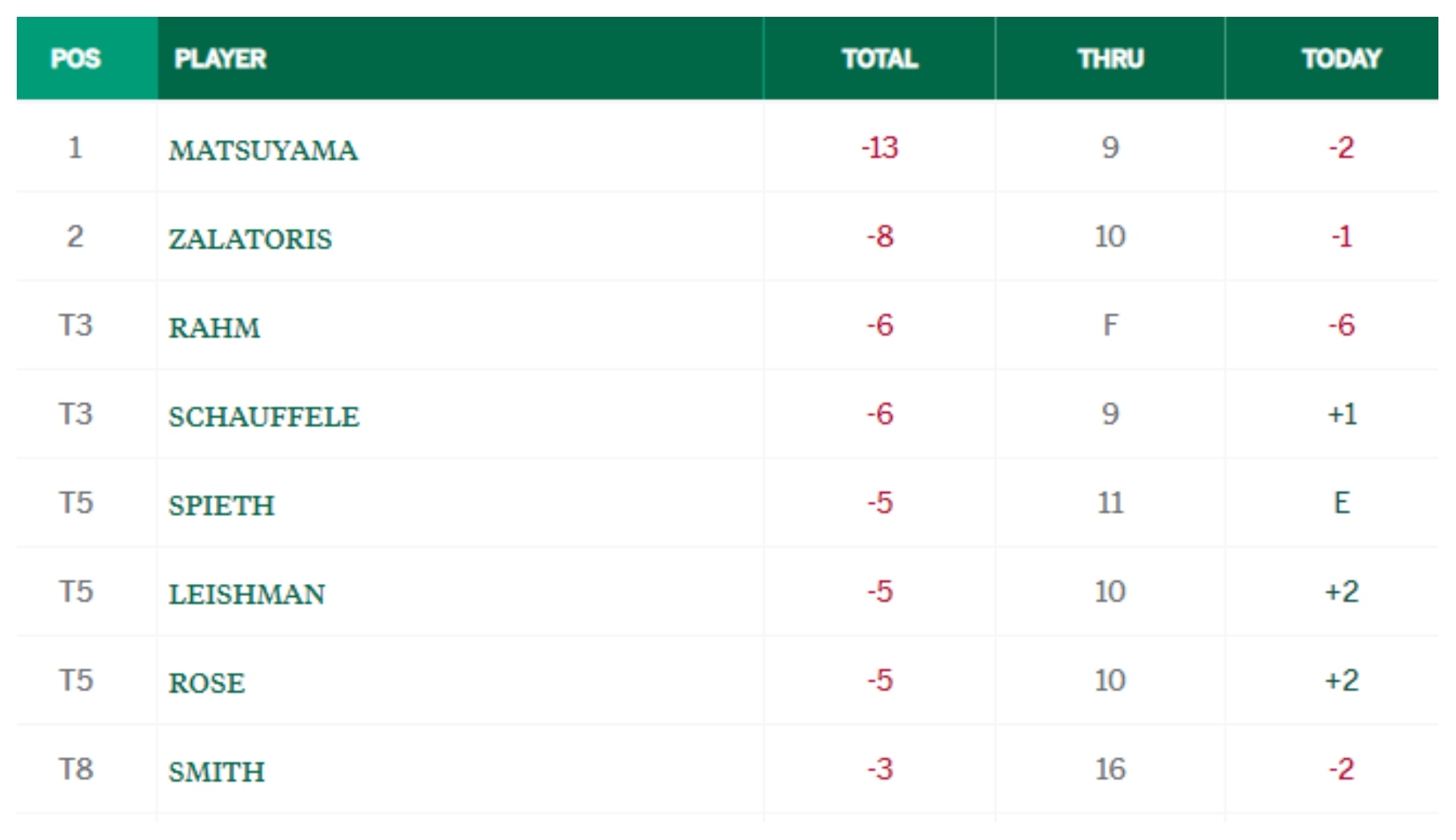1456x840 pixels.
Task: Click the POS column header
Action: (76, 58)
